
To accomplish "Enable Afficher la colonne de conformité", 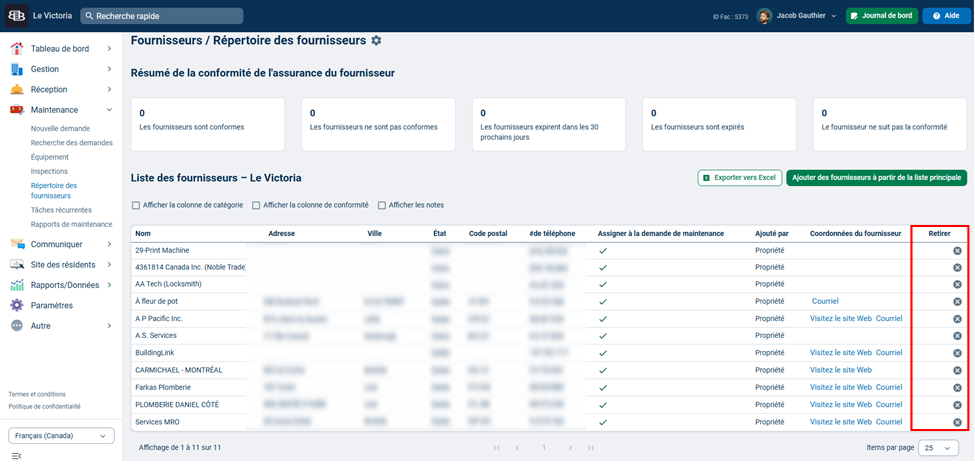I will [256, 205].
